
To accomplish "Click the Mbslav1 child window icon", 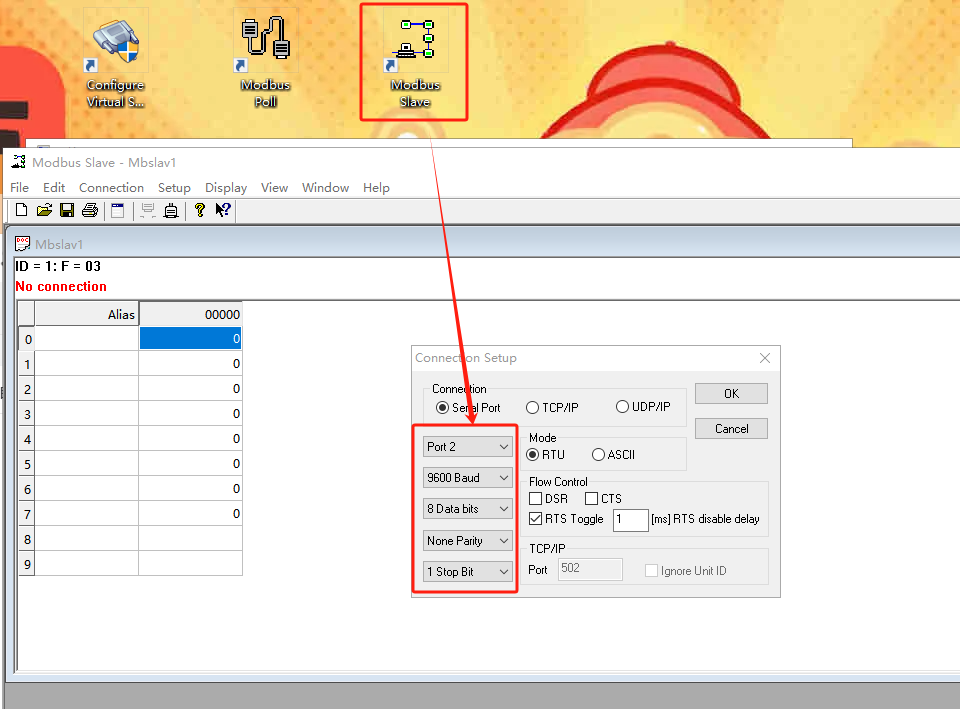I will tap(23, 244).
